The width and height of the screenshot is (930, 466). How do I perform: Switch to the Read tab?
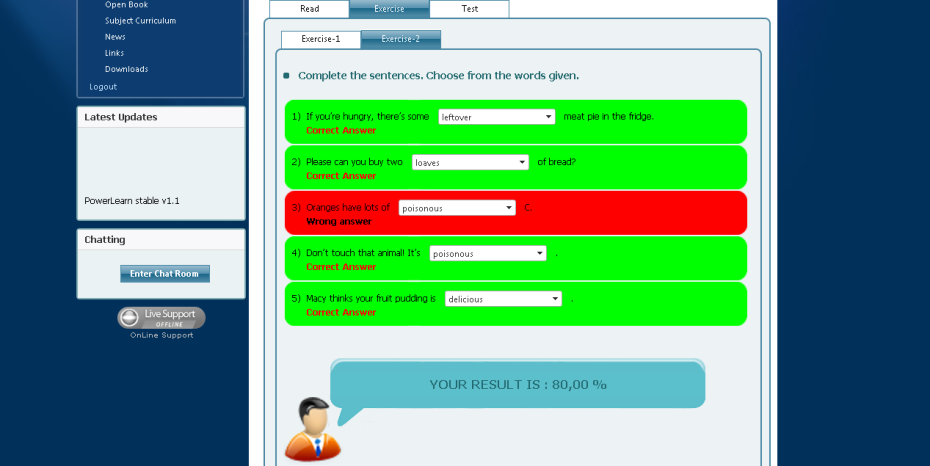point(309,9)
